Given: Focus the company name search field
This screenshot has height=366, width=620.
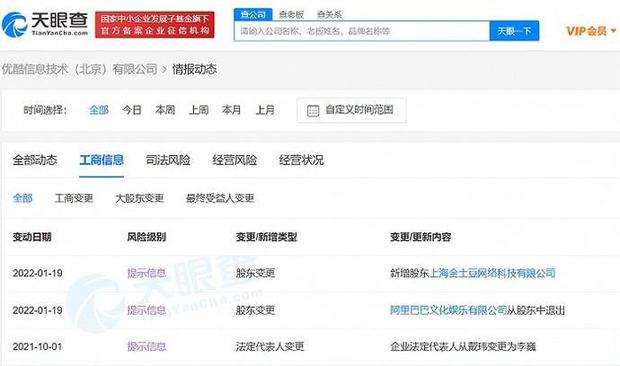Looking at the screenshot, I should tap(361, 31).
